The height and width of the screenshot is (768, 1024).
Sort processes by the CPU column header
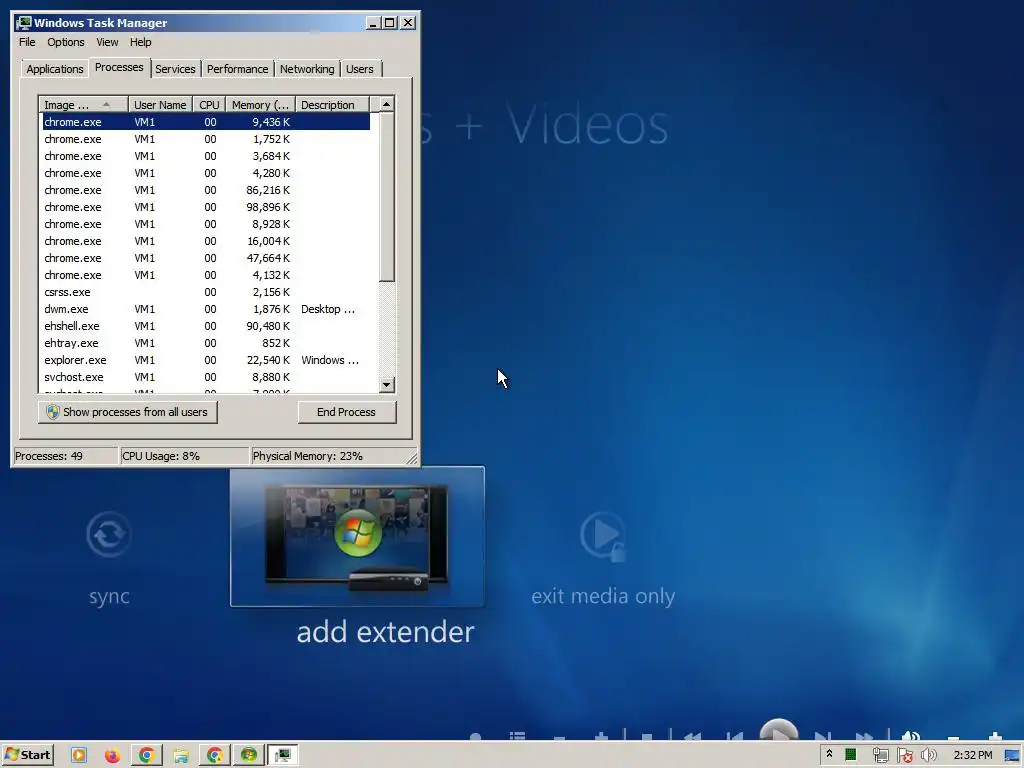pyautogui.click(x=209, y=104)
